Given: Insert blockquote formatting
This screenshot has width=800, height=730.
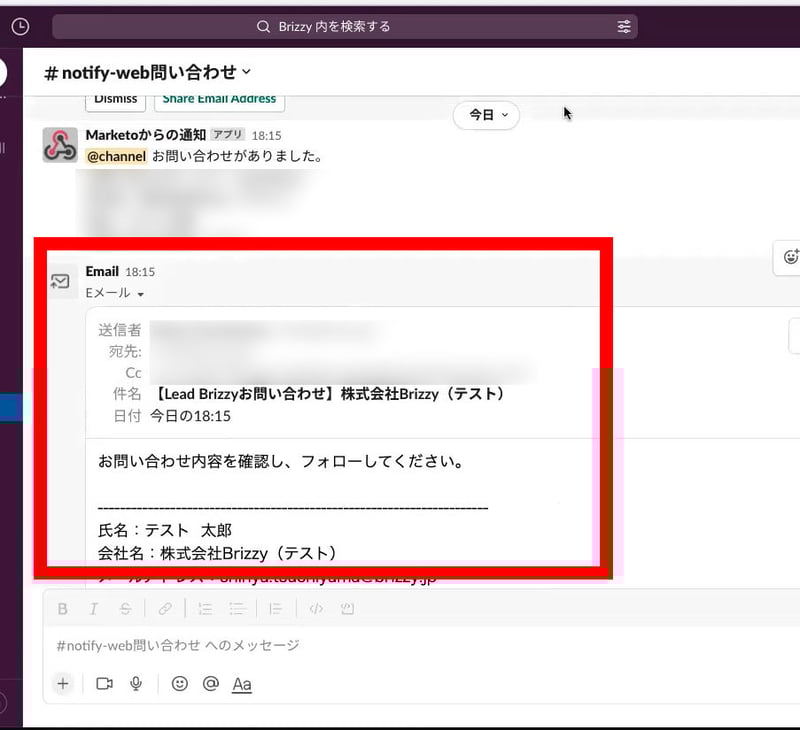Looking at the screenshot, I should (276, 609).
